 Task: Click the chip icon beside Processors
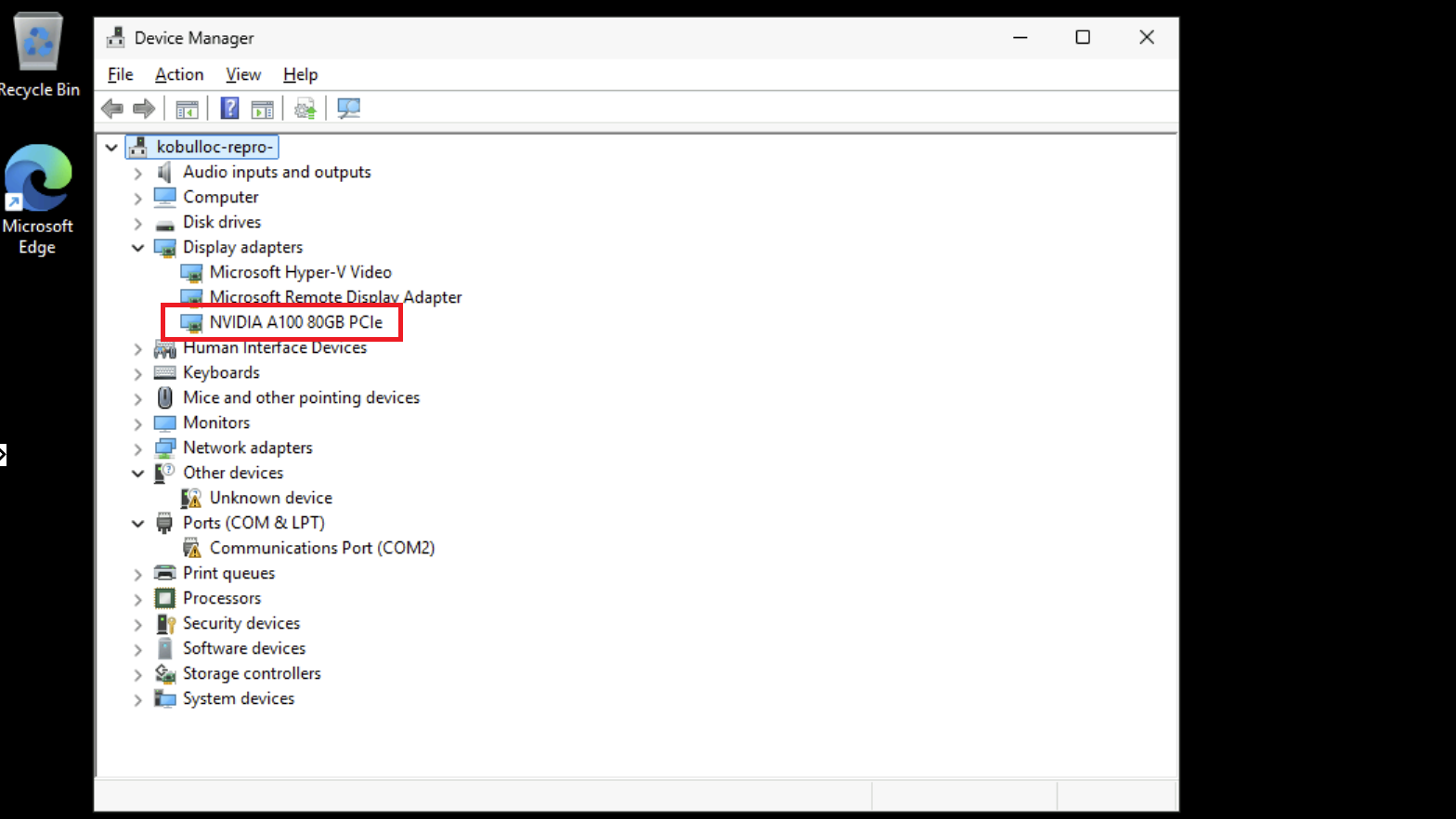click(164, 598)
